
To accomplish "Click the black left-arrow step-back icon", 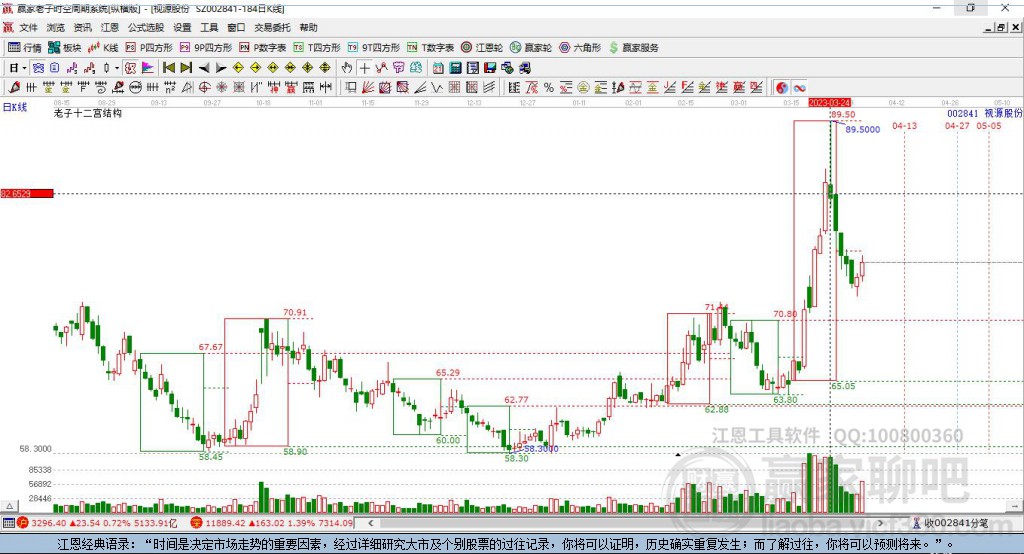I will click(x=204, y=68).
